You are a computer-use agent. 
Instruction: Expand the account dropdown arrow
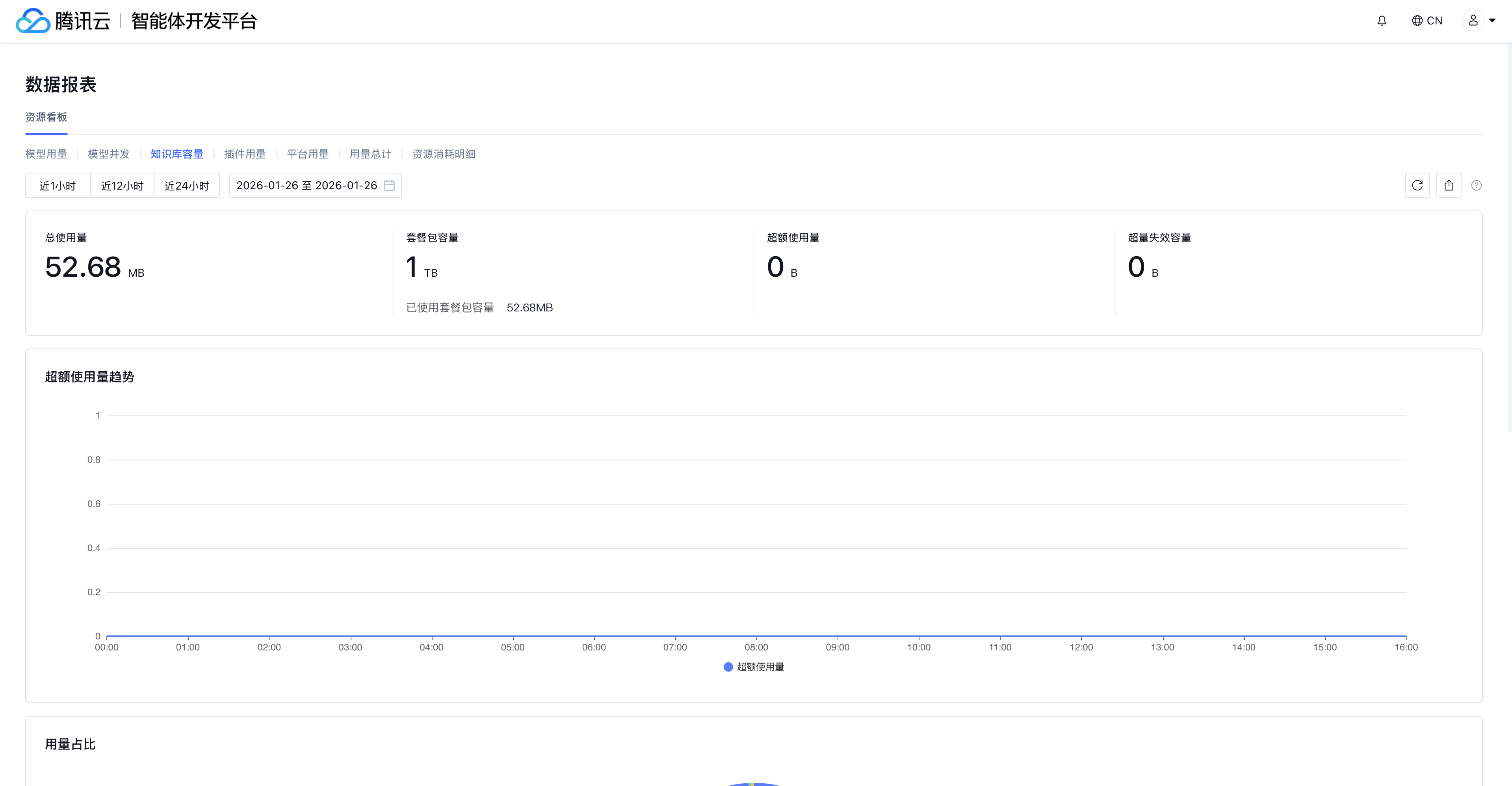1492,21
